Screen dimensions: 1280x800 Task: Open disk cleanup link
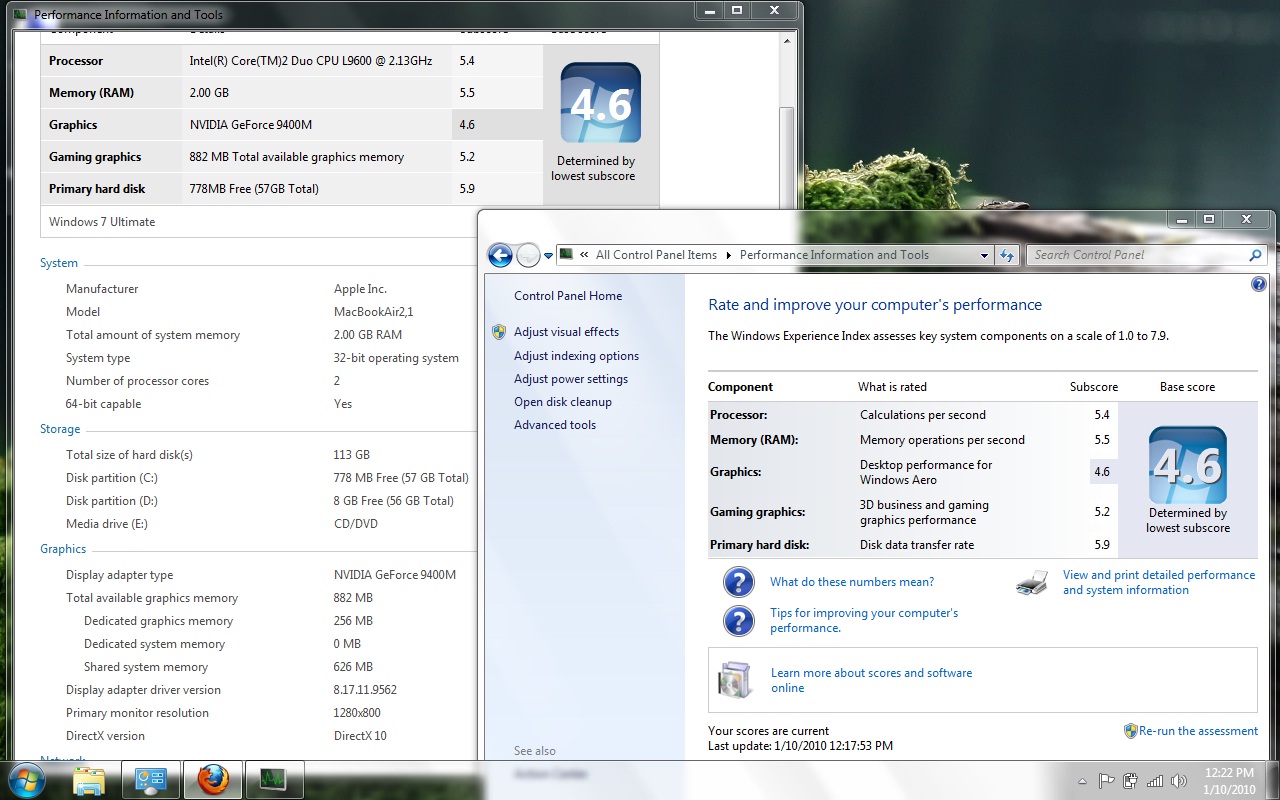click(563, 402)
